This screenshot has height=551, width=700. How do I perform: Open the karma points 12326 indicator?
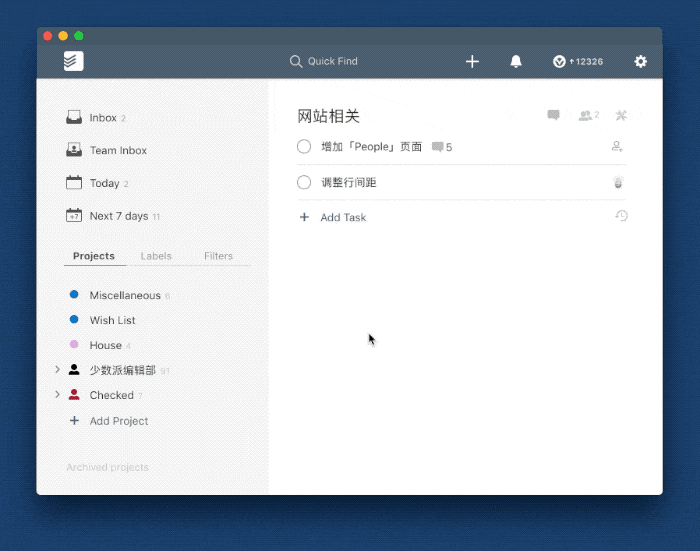[578, 62]
